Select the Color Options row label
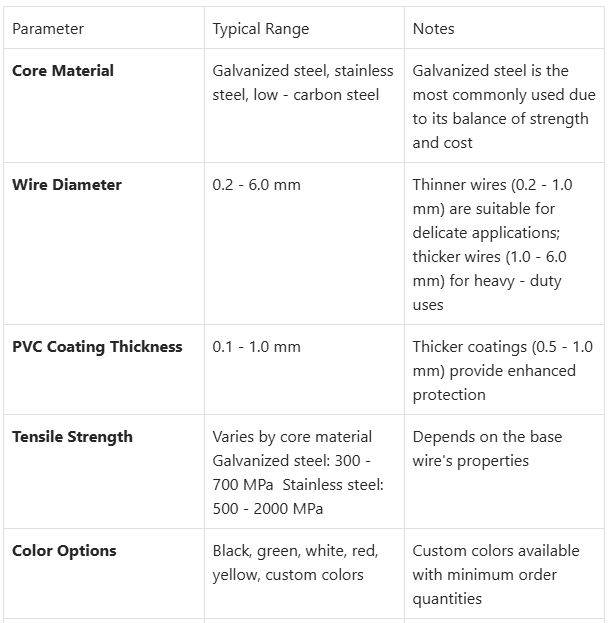 tap(64, 551)
